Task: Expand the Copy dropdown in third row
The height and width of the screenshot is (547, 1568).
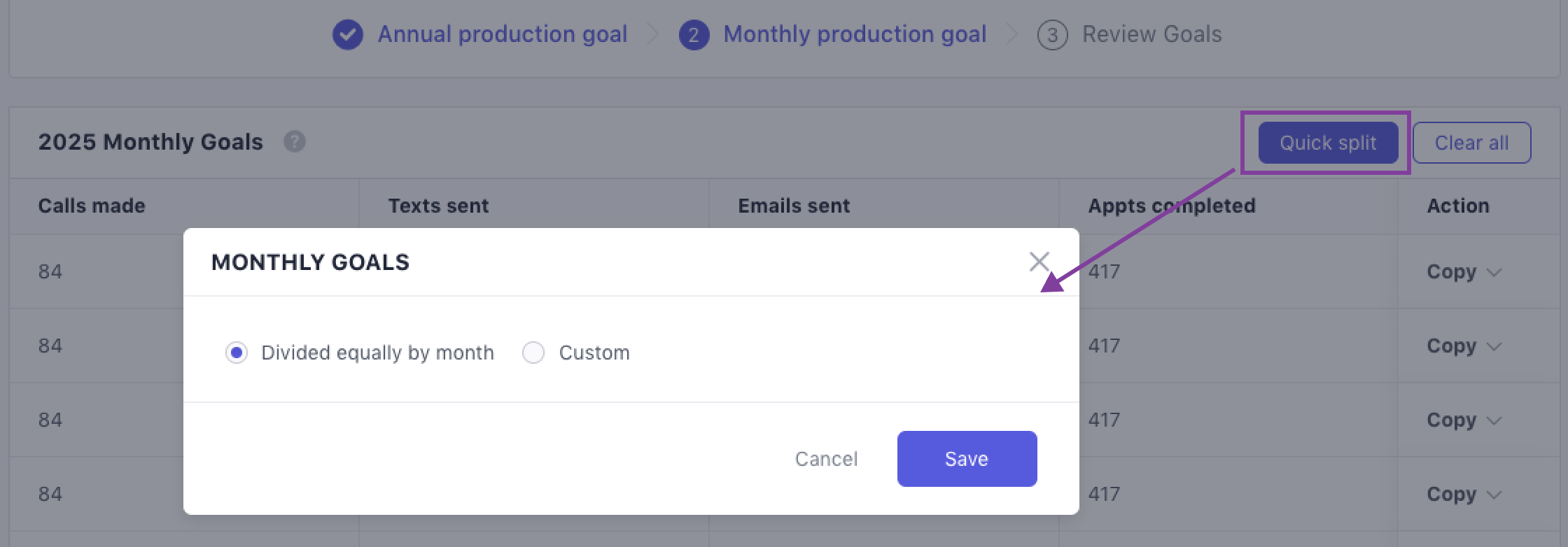Action: [1464, 420]
